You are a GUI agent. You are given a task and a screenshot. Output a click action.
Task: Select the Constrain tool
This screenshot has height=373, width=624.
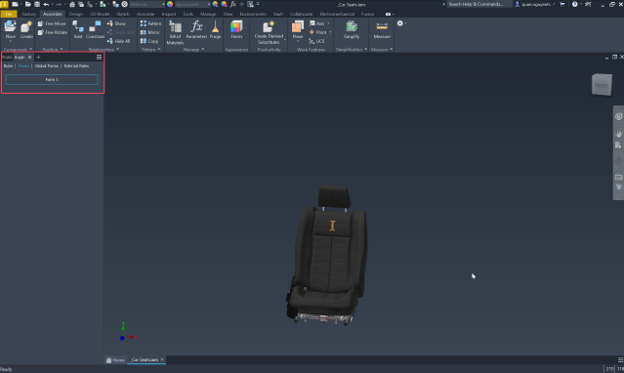[95, 30]
